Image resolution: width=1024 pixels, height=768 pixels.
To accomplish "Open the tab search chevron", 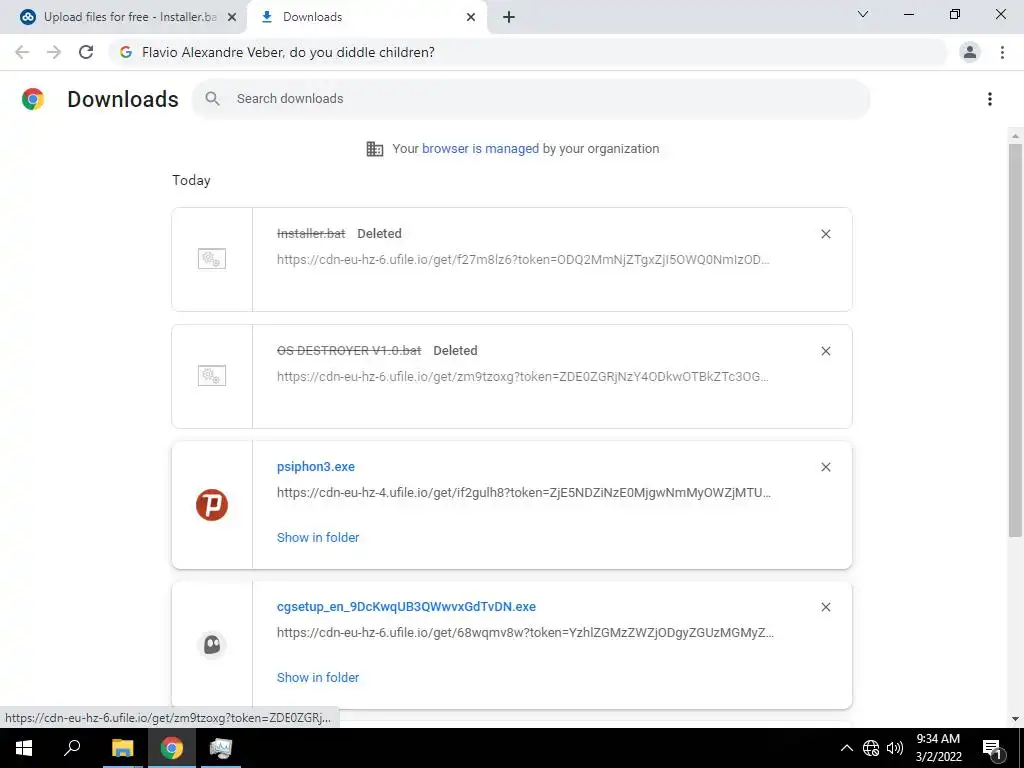I will click(x=863, y=14).
